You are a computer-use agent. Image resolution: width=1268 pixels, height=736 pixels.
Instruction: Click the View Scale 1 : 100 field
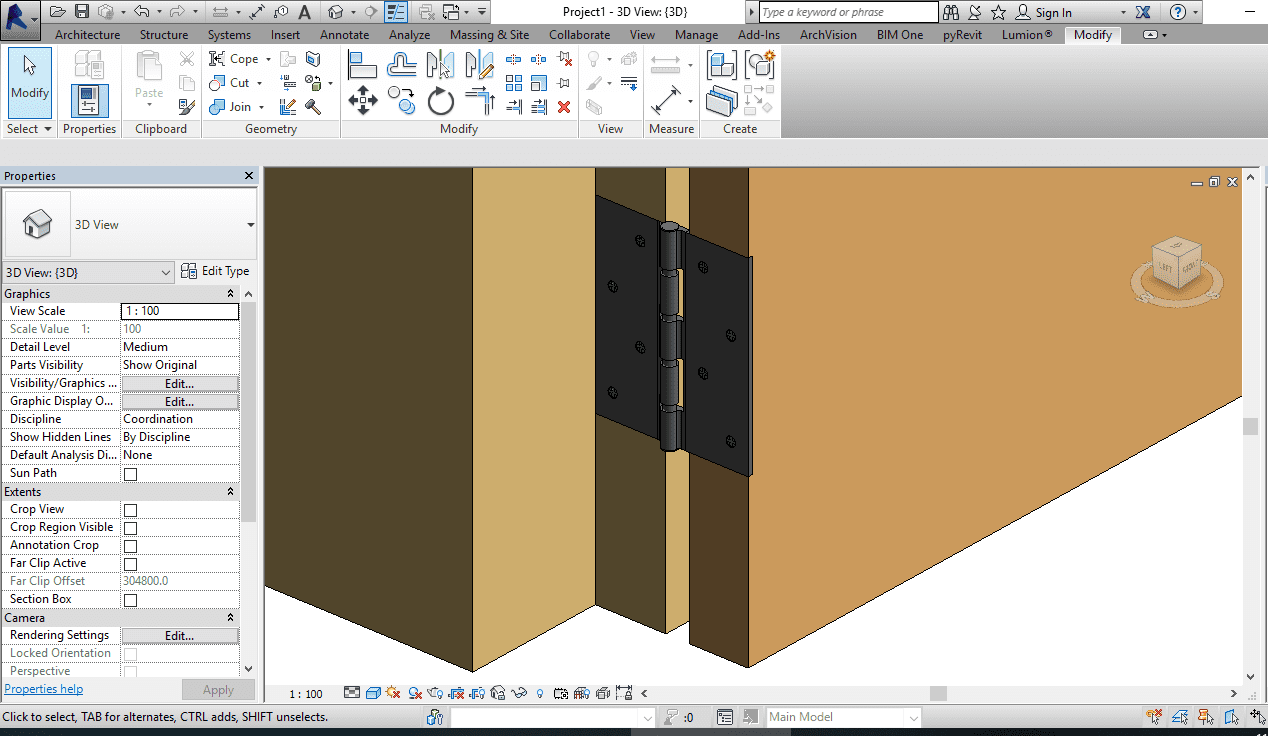tap(179, 311)
